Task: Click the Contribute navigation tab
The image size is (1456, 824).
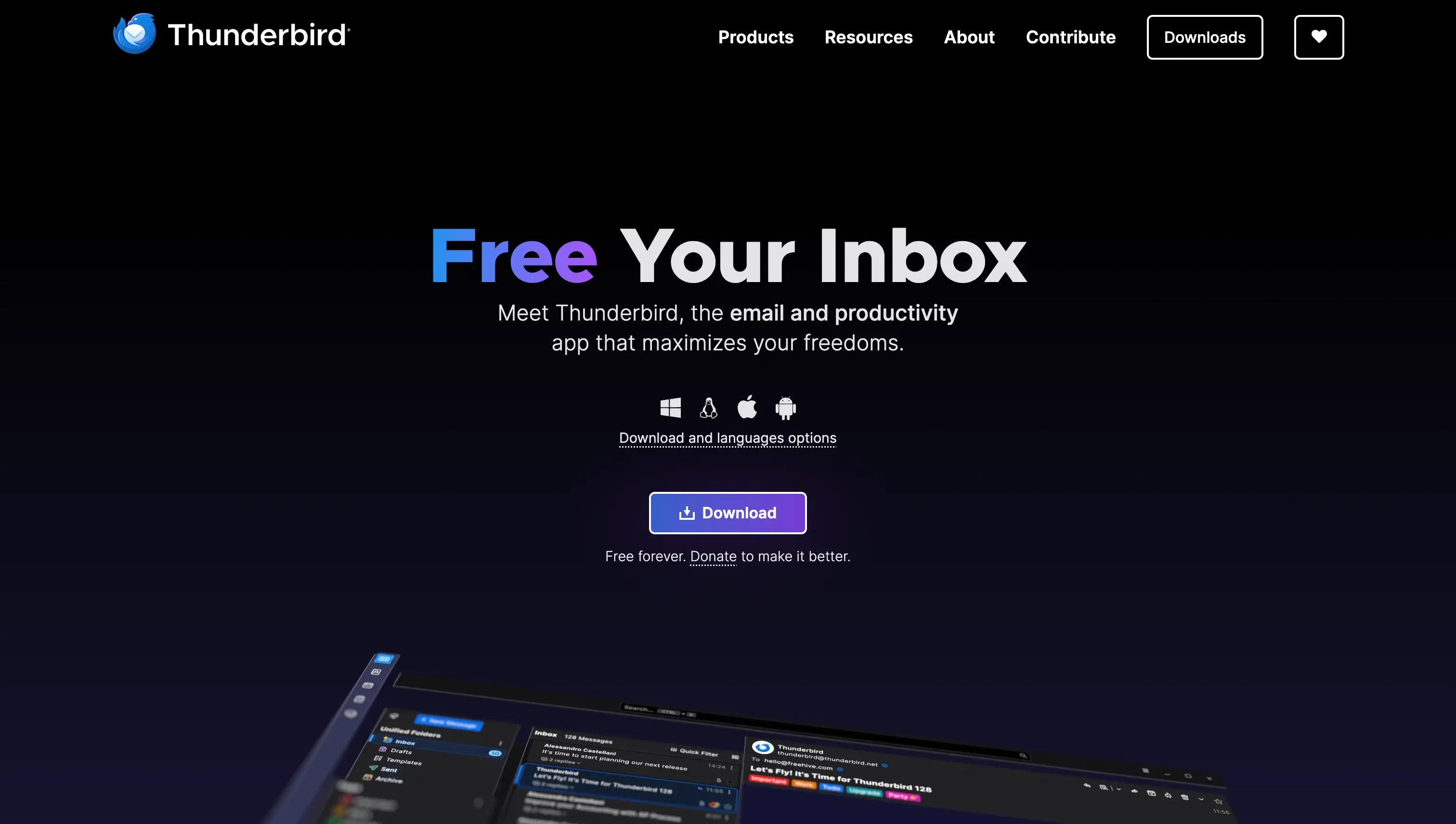Action: point(1071,37)
